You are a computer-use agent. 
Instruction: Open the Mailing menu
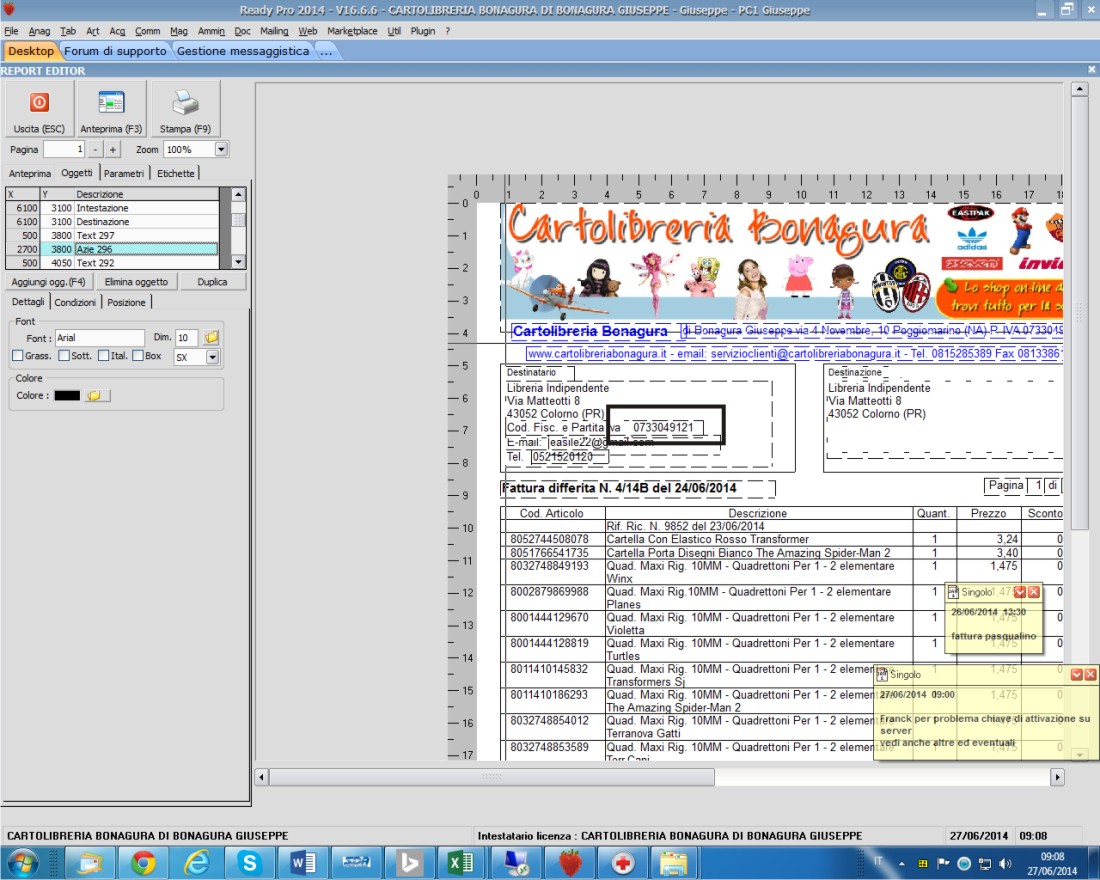(274, 31)
